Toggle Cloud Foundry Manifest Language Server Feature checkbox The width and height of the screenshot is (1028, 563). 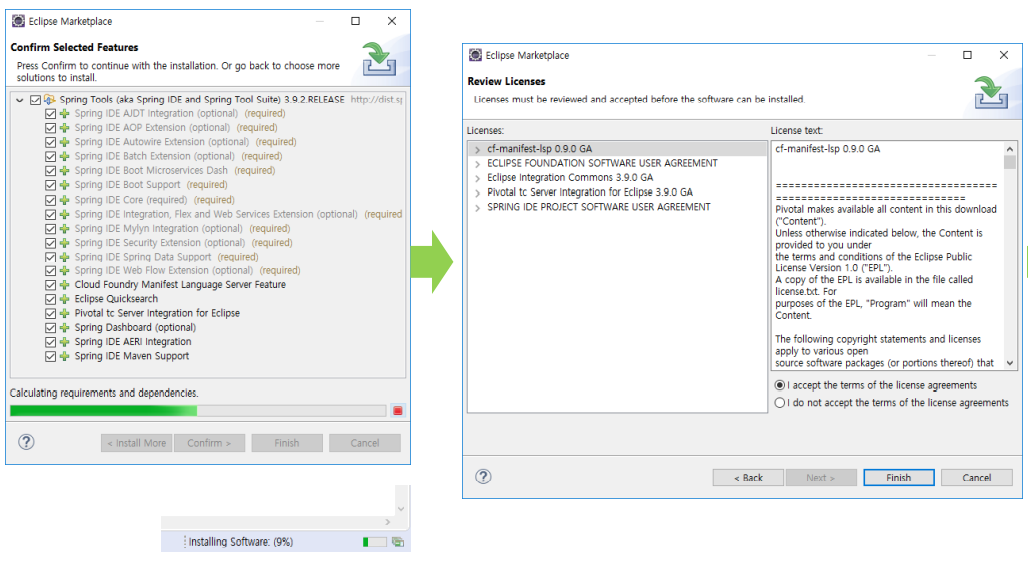(50, 285)
